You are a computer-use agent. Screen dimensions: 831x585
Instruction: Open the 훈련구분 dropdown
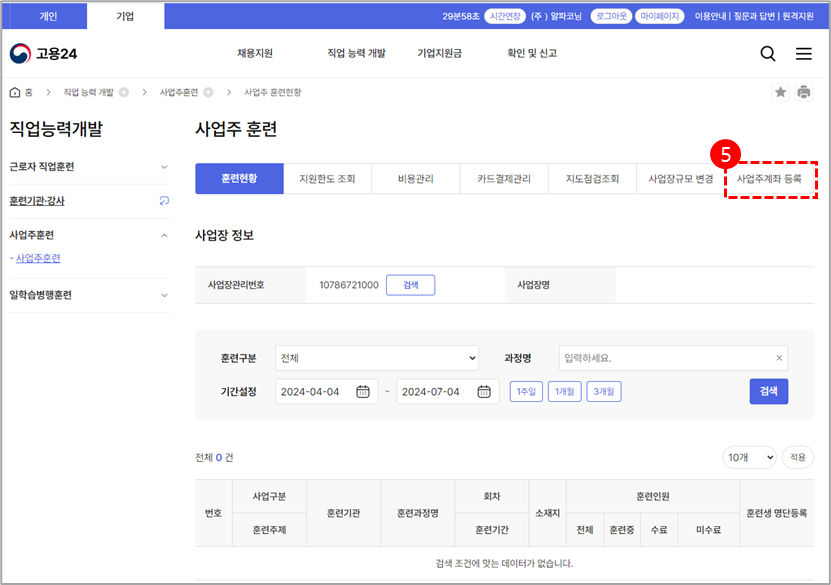tap(378, 358)
